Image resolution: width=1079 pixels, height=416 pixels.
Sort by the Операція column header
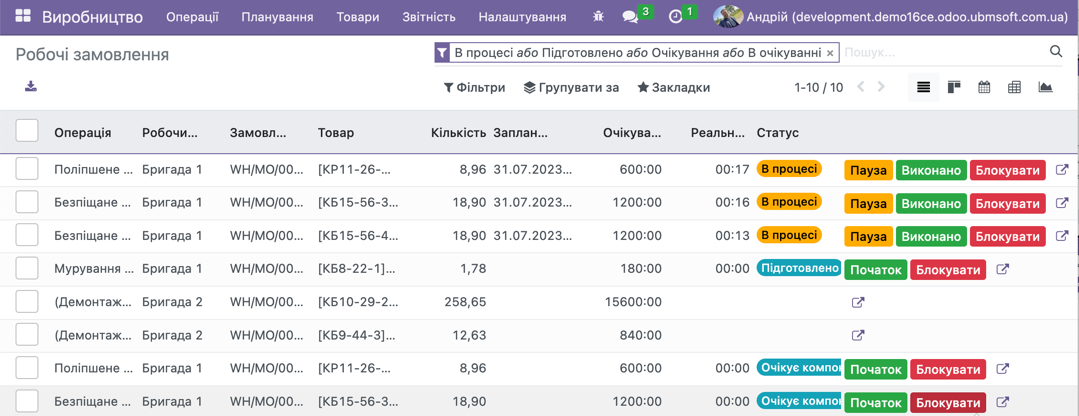tap(83, 133)
